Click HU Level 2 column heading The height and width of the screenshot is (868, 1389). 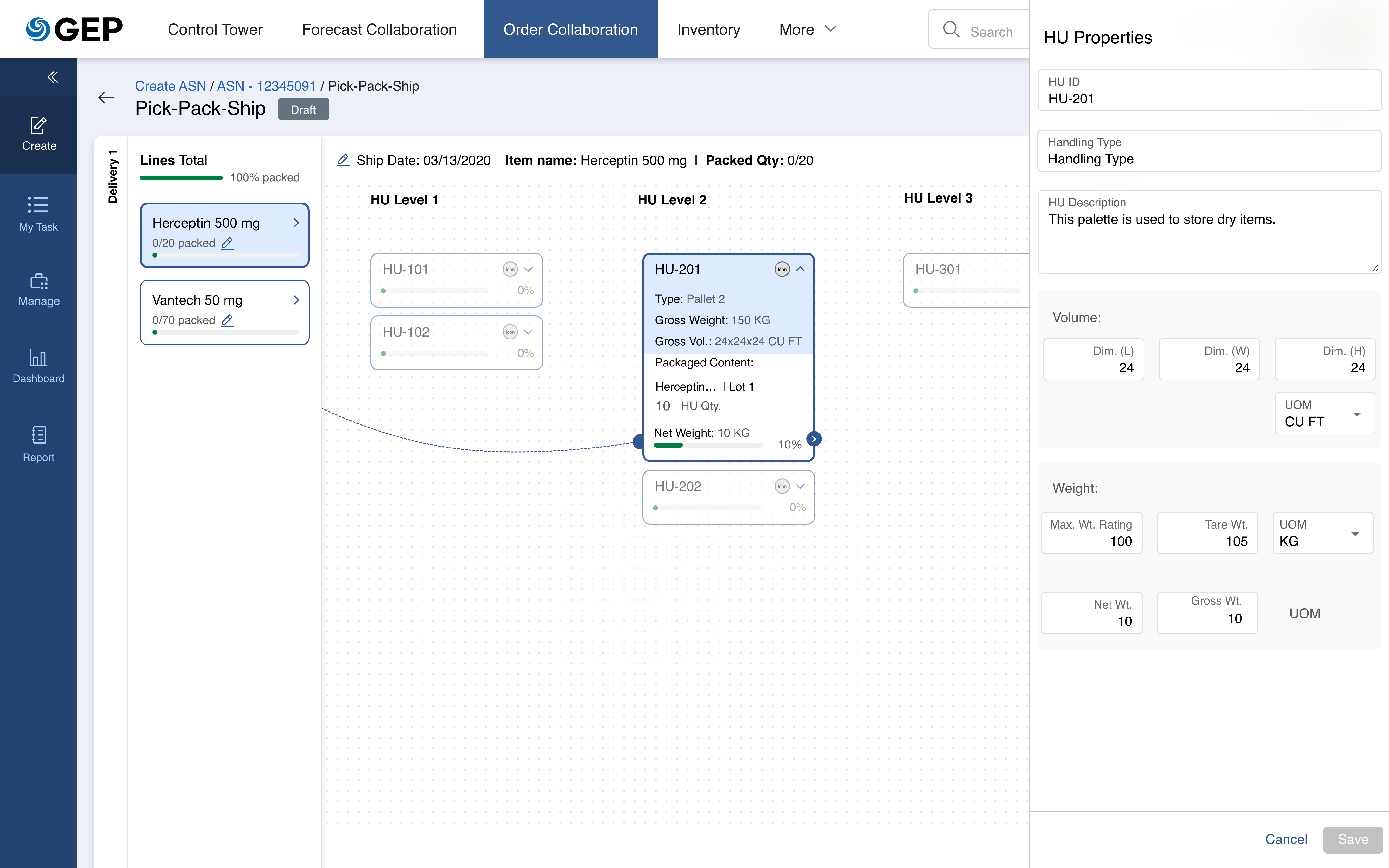point(672,200)
